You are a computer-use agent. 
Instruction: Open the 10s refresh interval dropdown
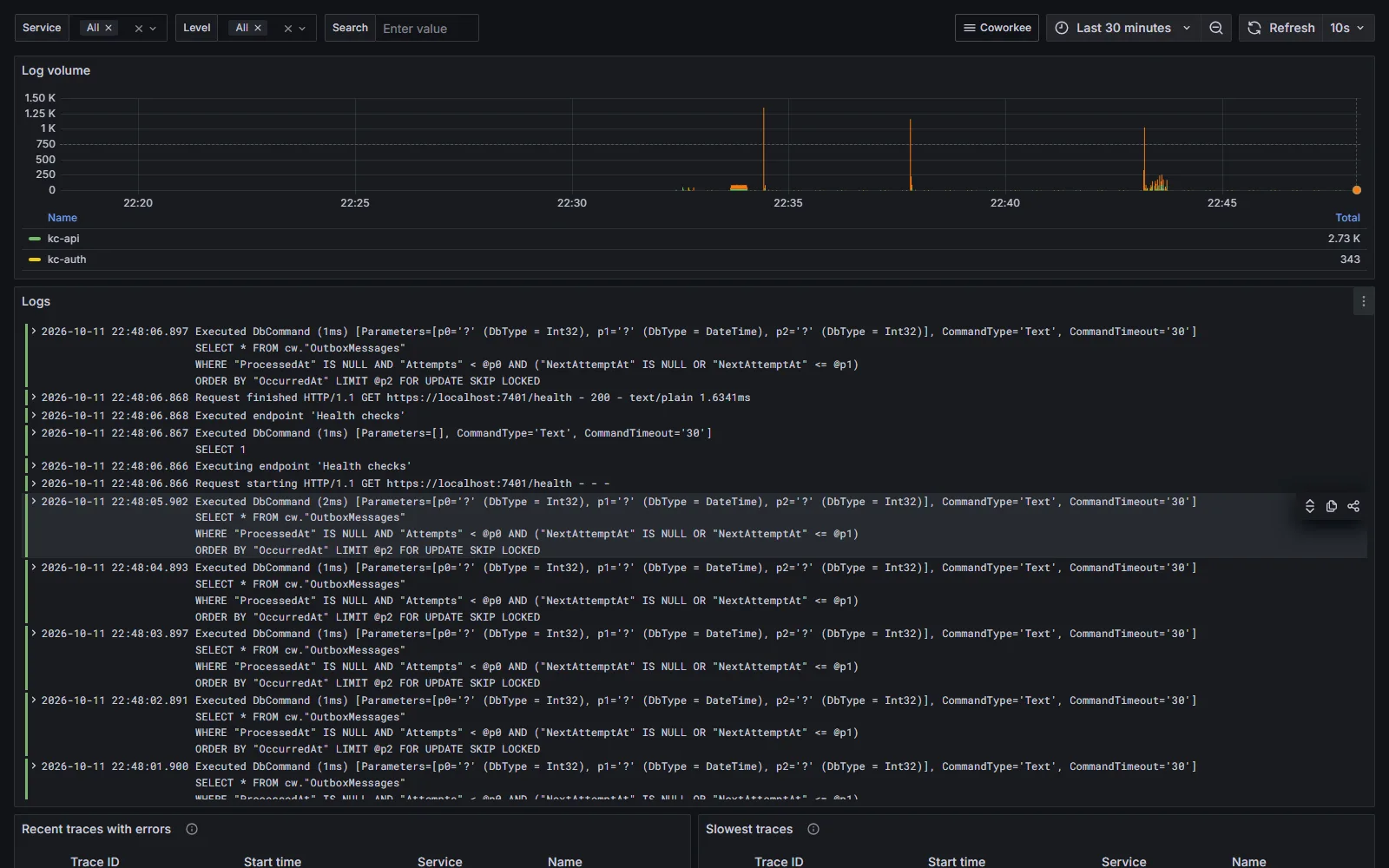(x=1348, y=28)
